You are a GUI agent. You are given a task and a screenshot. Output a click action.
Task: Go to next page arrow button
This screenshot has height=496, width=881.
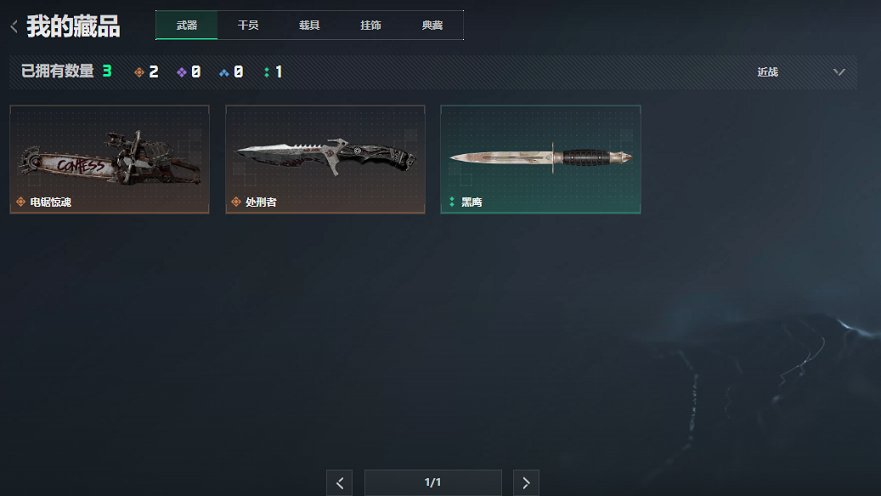click(x=526, y=483)
